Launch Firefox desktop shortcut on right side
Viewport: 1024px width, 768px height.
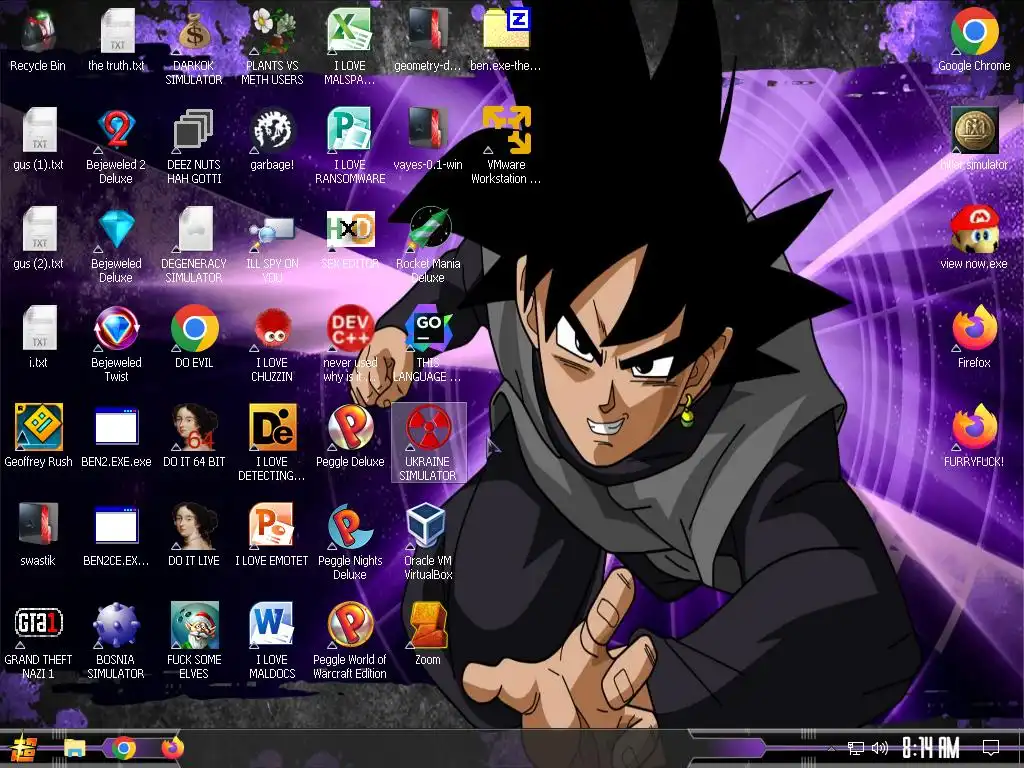point(974,338)
